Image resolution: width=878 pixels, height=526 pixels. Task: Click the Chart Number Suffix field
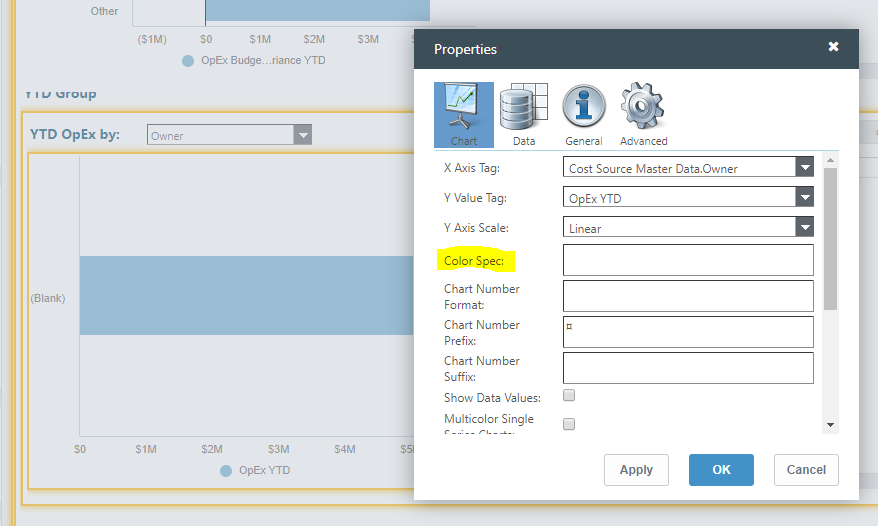tap(688, 367)
